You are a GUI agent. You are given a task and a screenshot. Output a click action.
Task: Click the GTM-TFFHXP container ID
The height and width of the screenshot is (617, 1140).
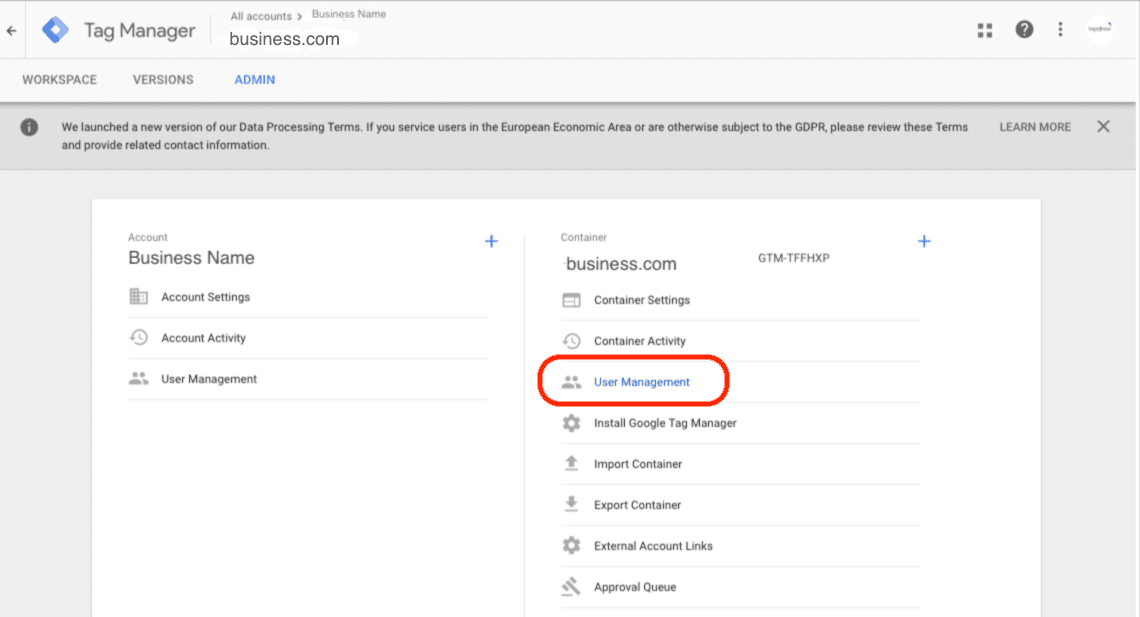793,258
